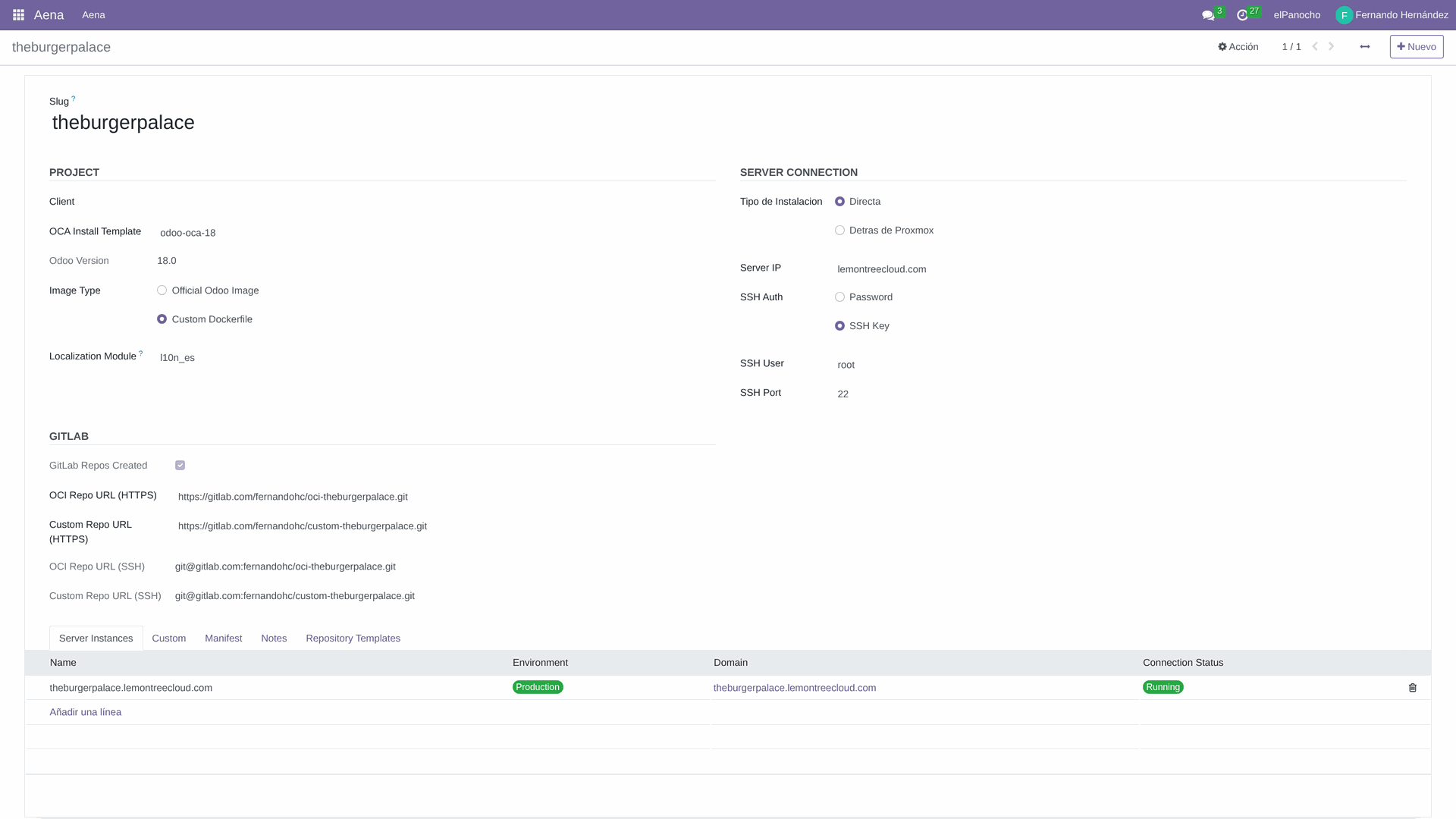Select Detras de Proxmox installation type

[839, 231]
